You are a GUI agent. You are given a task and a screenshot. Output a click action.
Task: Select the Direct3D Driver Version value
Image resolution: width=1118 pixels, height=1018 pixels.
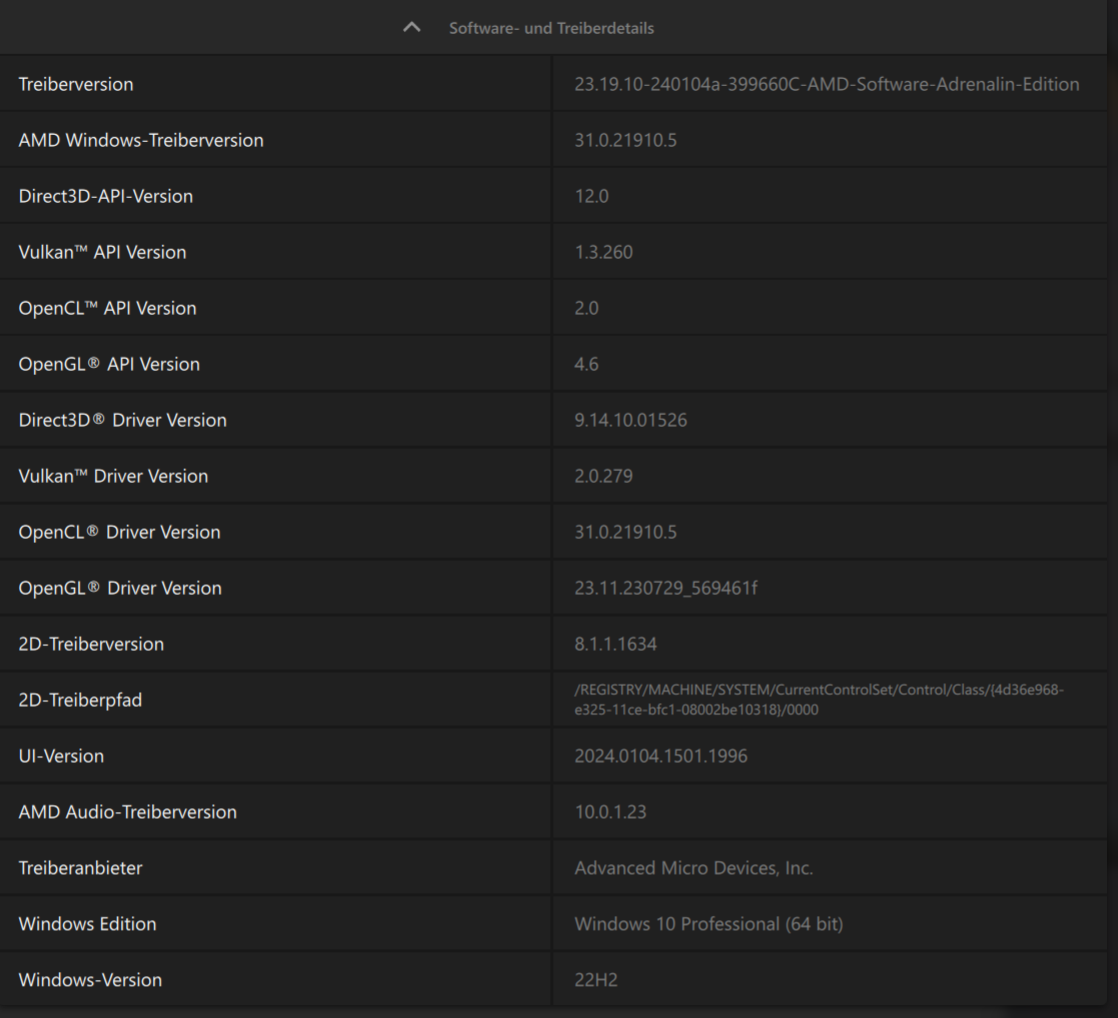coord(630,420)
